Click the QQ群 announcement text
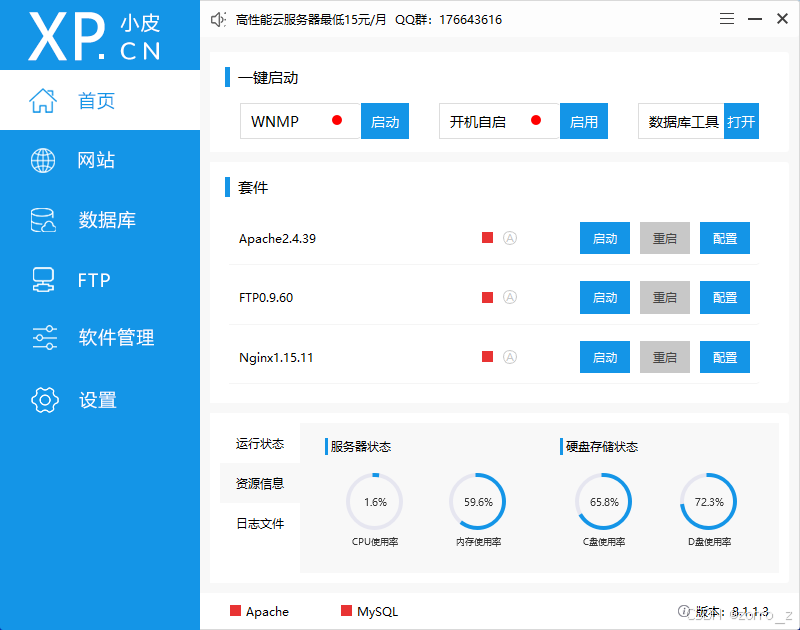Viewport: 800px width, 630px height. coord(448,19)
